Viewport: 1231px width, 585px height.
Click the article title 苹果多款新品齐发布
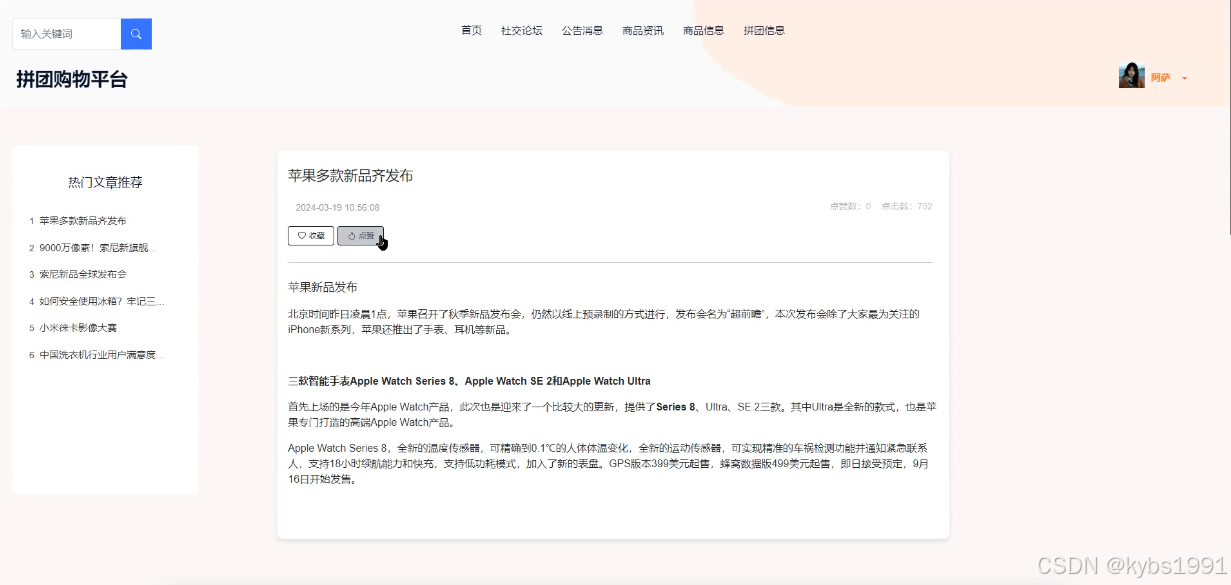tap(350, 176)
